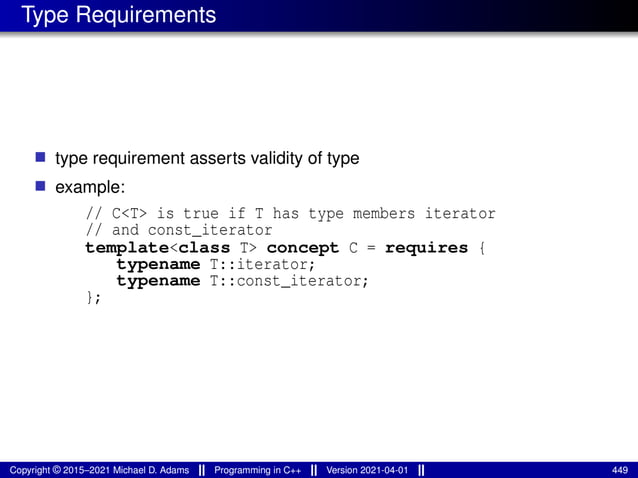Image resolution: width=638 pixels, height=478 pixels.
Task: Click the slide number 449
Action: (x=620, y=470)
